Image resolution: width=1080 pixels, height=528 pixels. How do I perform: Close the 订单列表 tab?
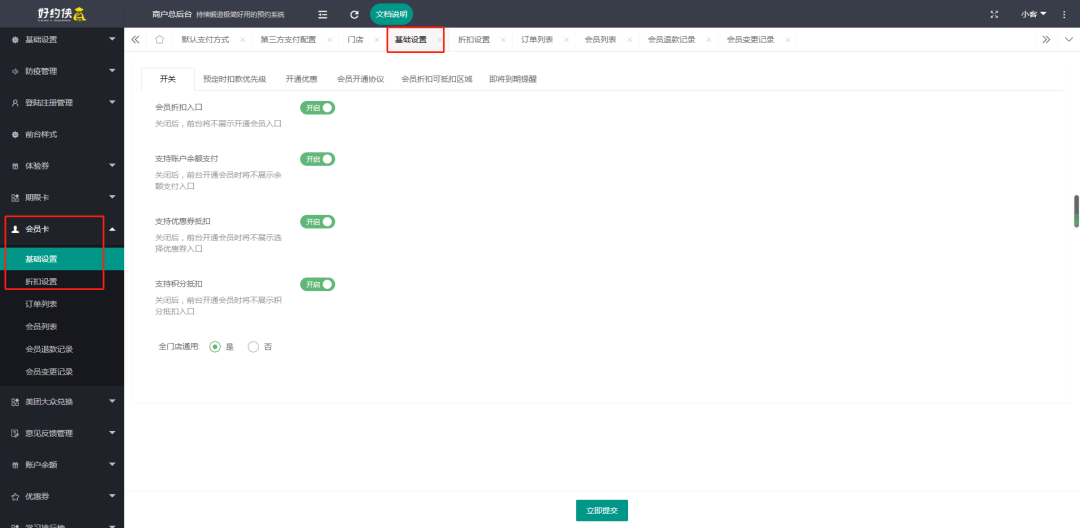[x=566, y=40]
